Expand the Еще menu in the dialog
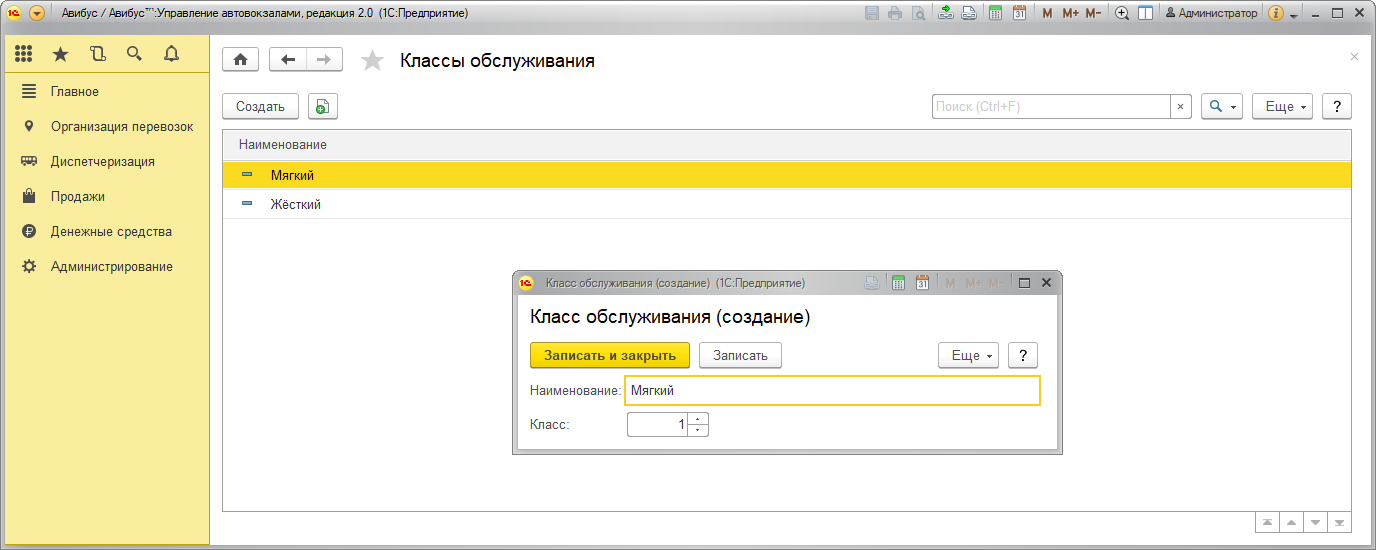 [967, 355]
